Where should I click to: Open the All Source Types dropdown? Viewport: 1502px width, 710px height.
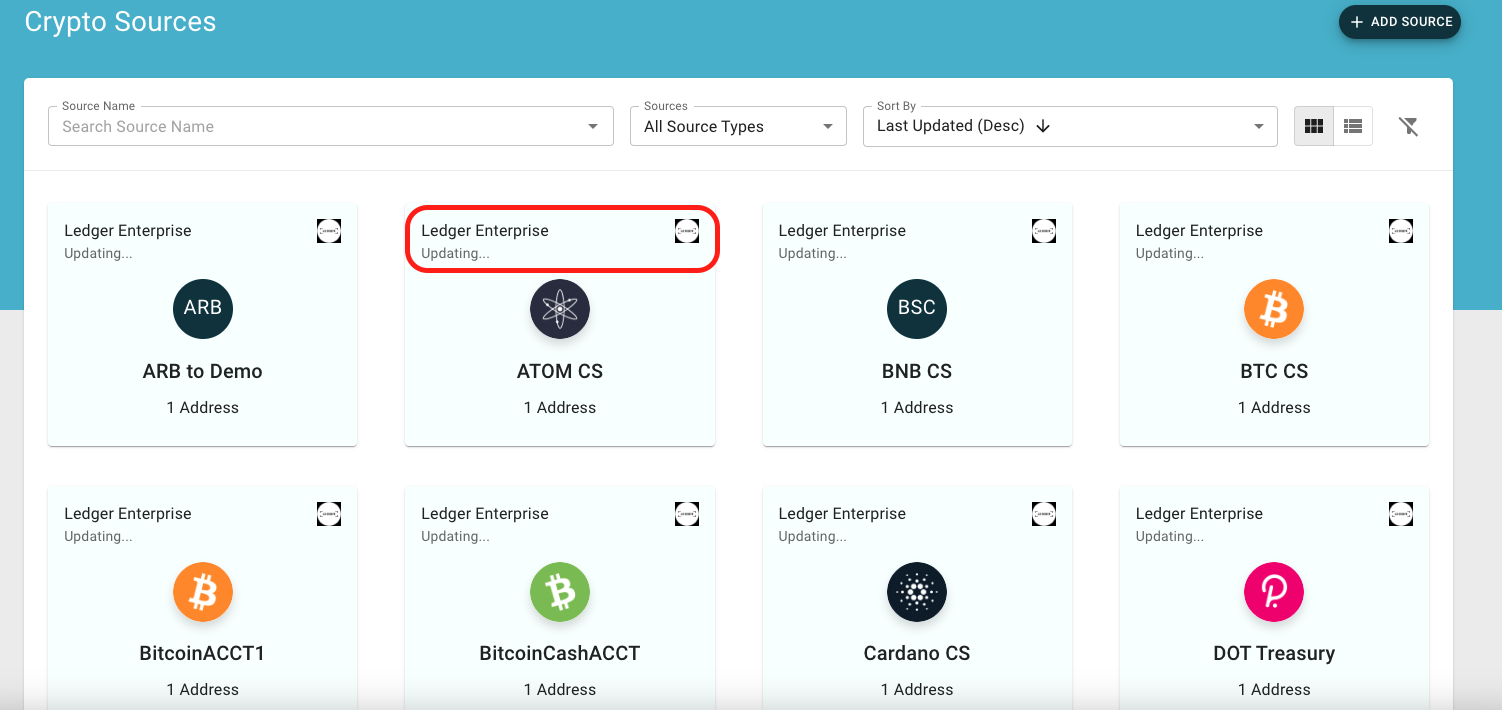pos(738,126)
